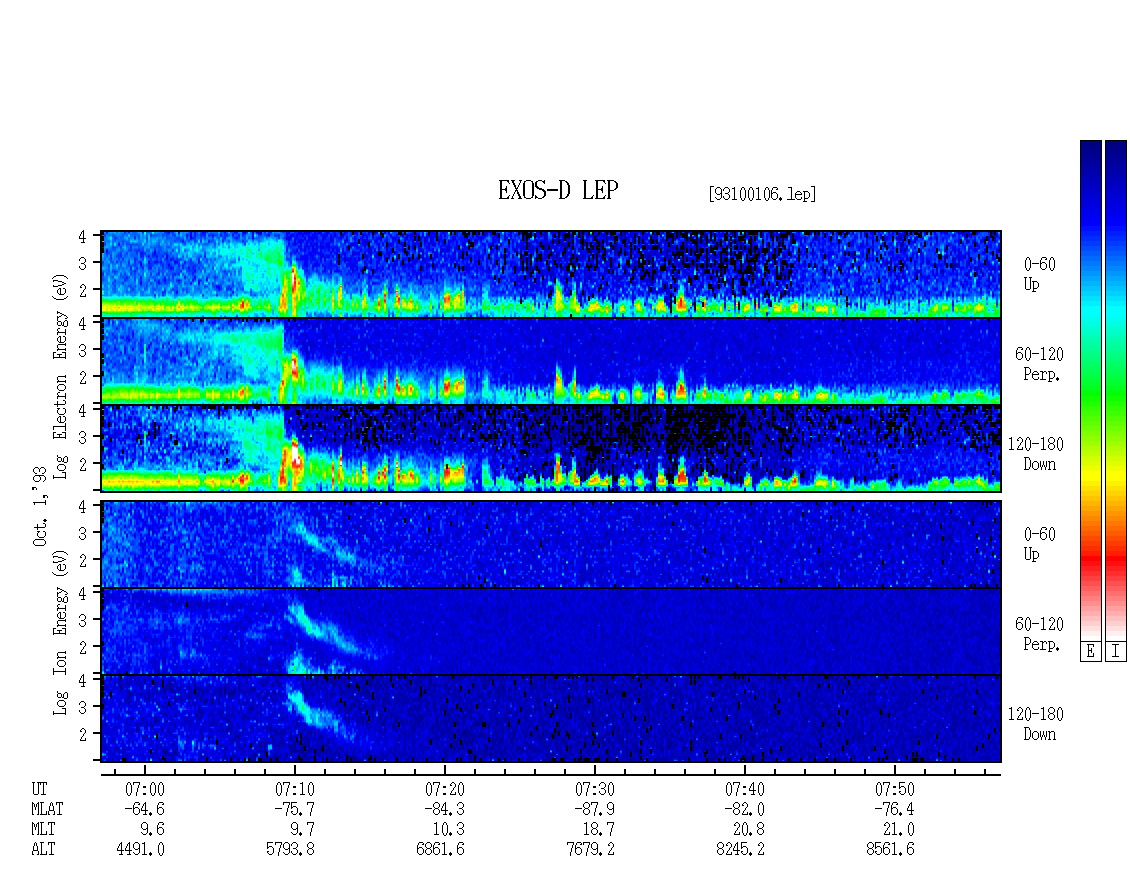1130x875 pixels.
Task: Click the MLAT value -82.0
Action: click(x=744, y=809)
